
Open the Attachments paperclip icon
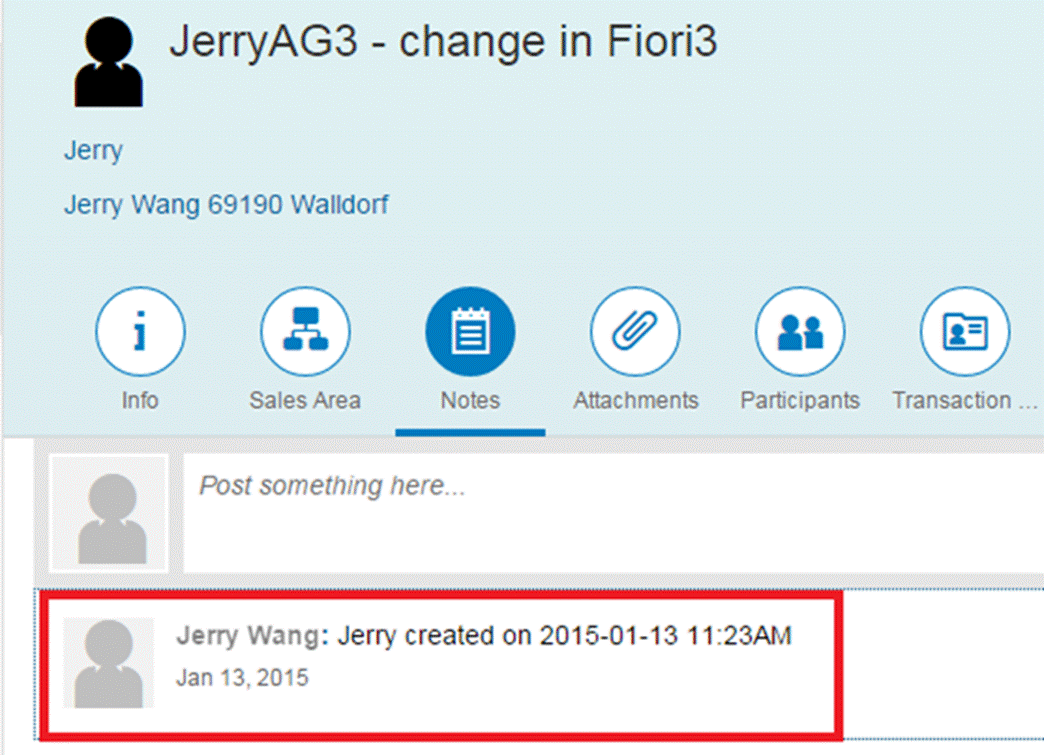point(635,333)
